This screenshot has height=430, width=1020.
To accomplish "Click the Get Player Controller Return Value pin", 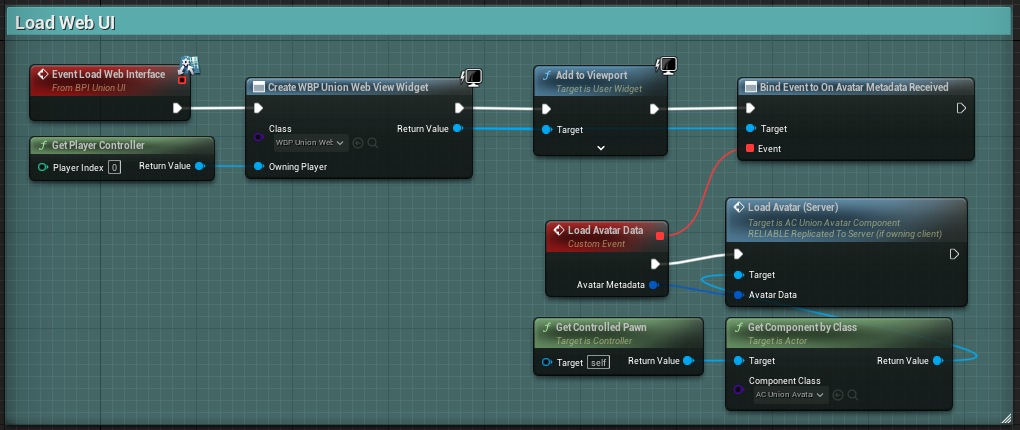I will (x=200, y=167).
